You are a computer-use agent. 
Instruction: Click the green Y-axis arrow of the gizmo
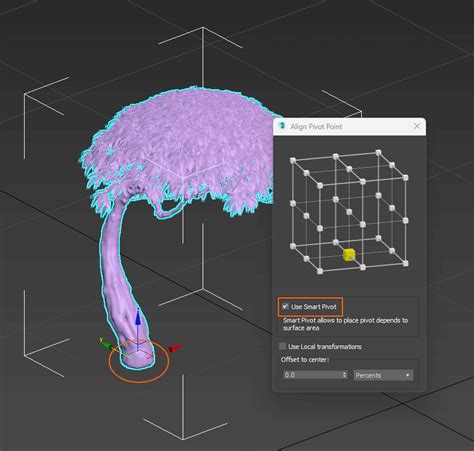[x=106, y=345]
